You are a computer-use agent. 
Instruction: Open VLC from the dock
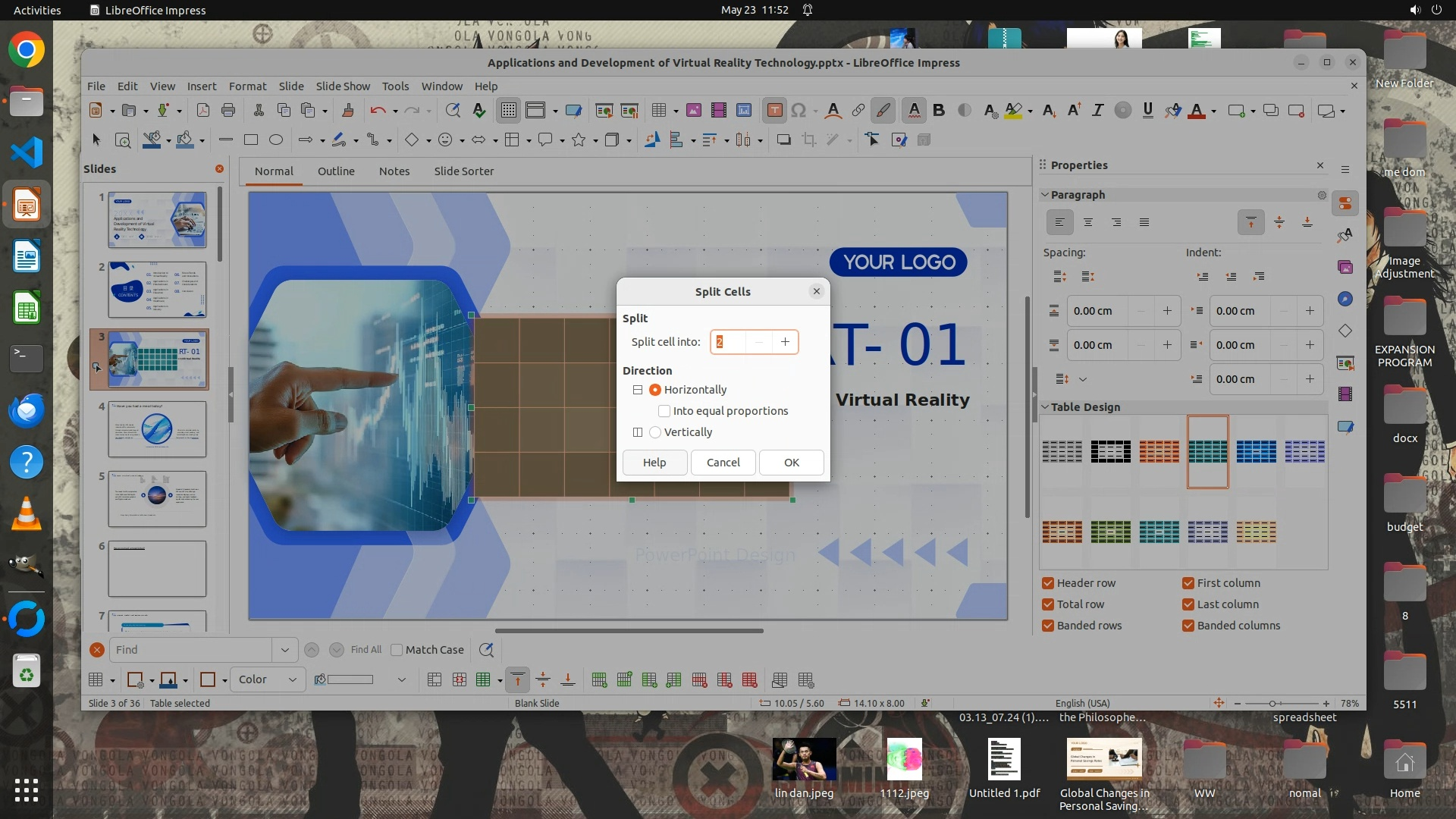pyautogui.click(x=27, y=514)
